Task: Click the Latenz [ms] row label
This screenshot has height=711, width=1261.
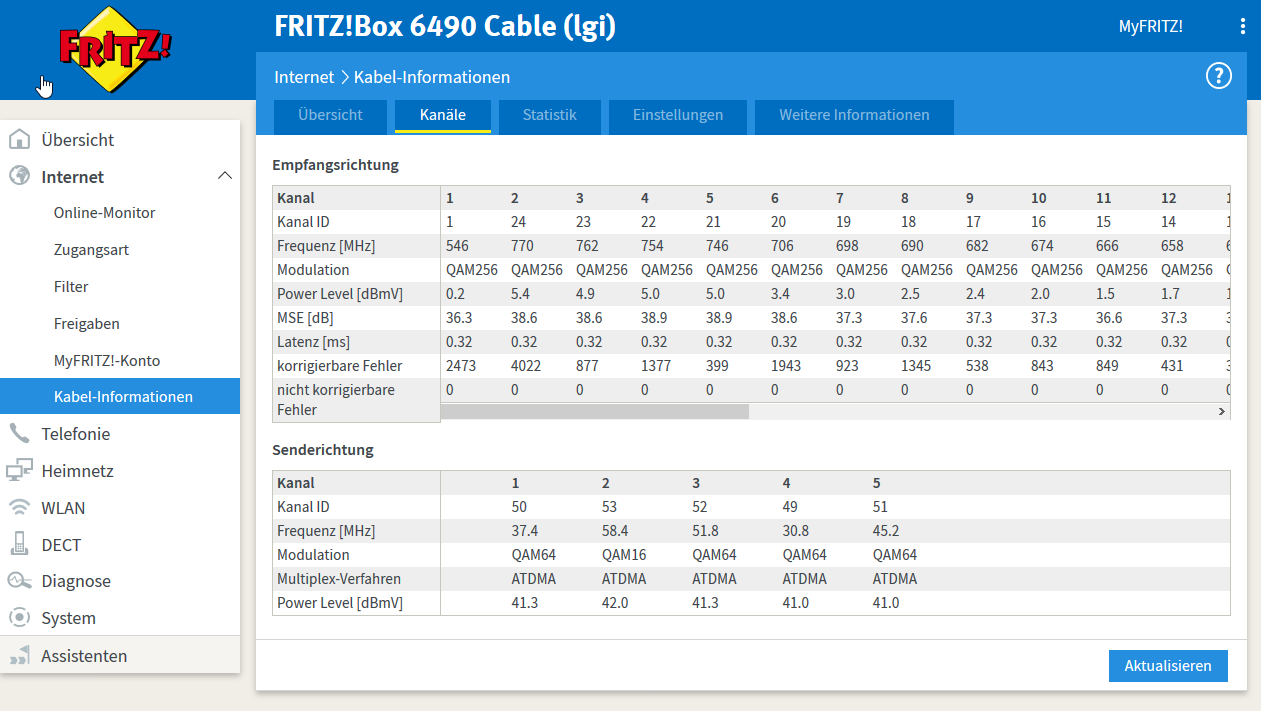Action: click(313, 342)
